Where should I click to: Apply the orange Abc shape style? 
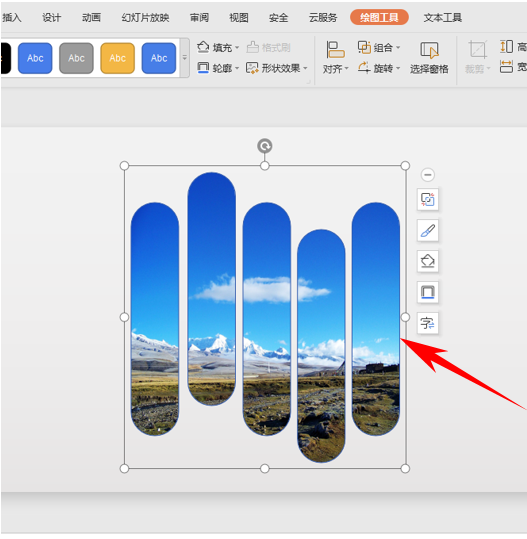(x=118, y=58)
